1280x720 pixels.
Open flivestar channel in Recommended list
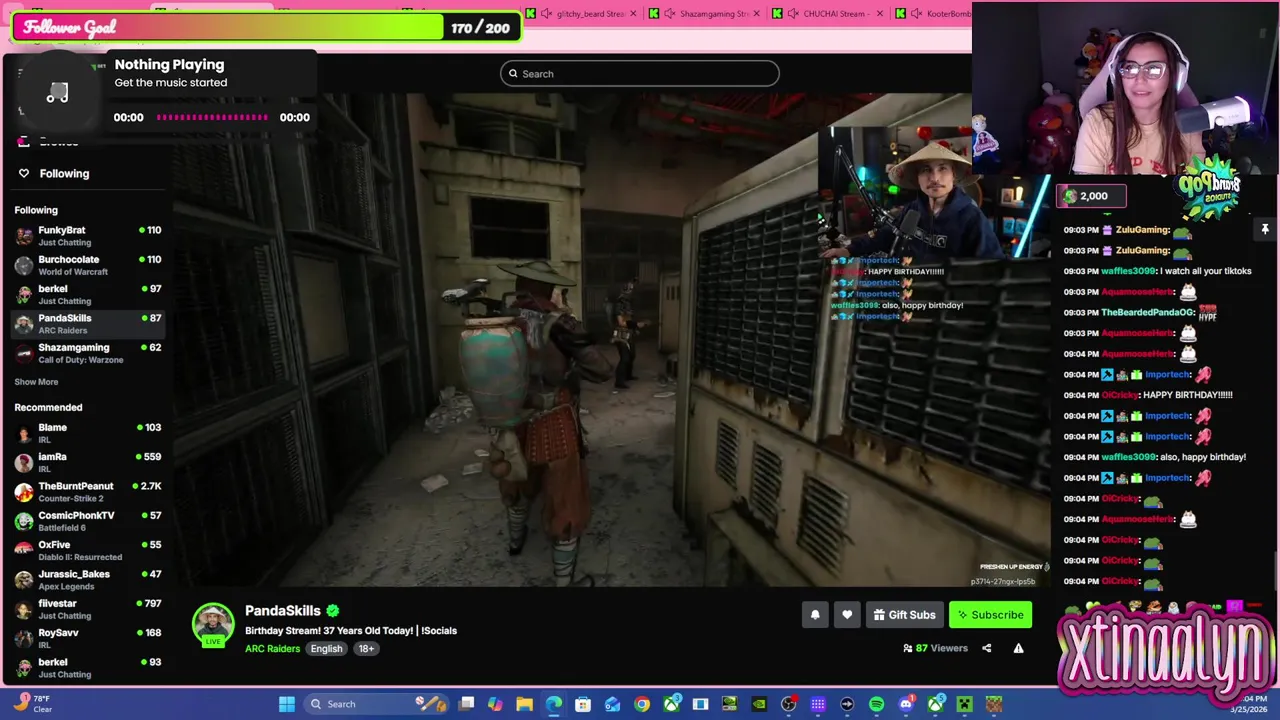[88, 609]
